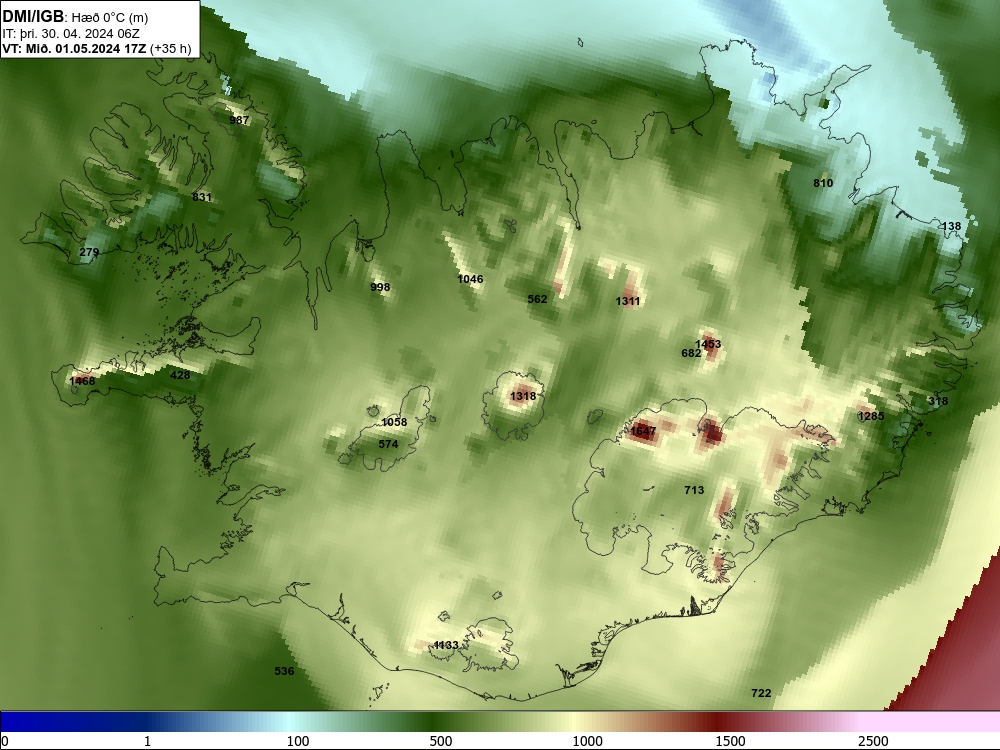Click the 1058 label on Langjökull
This screenshot has height=750, width=1000.
click(x=394, y=422)
